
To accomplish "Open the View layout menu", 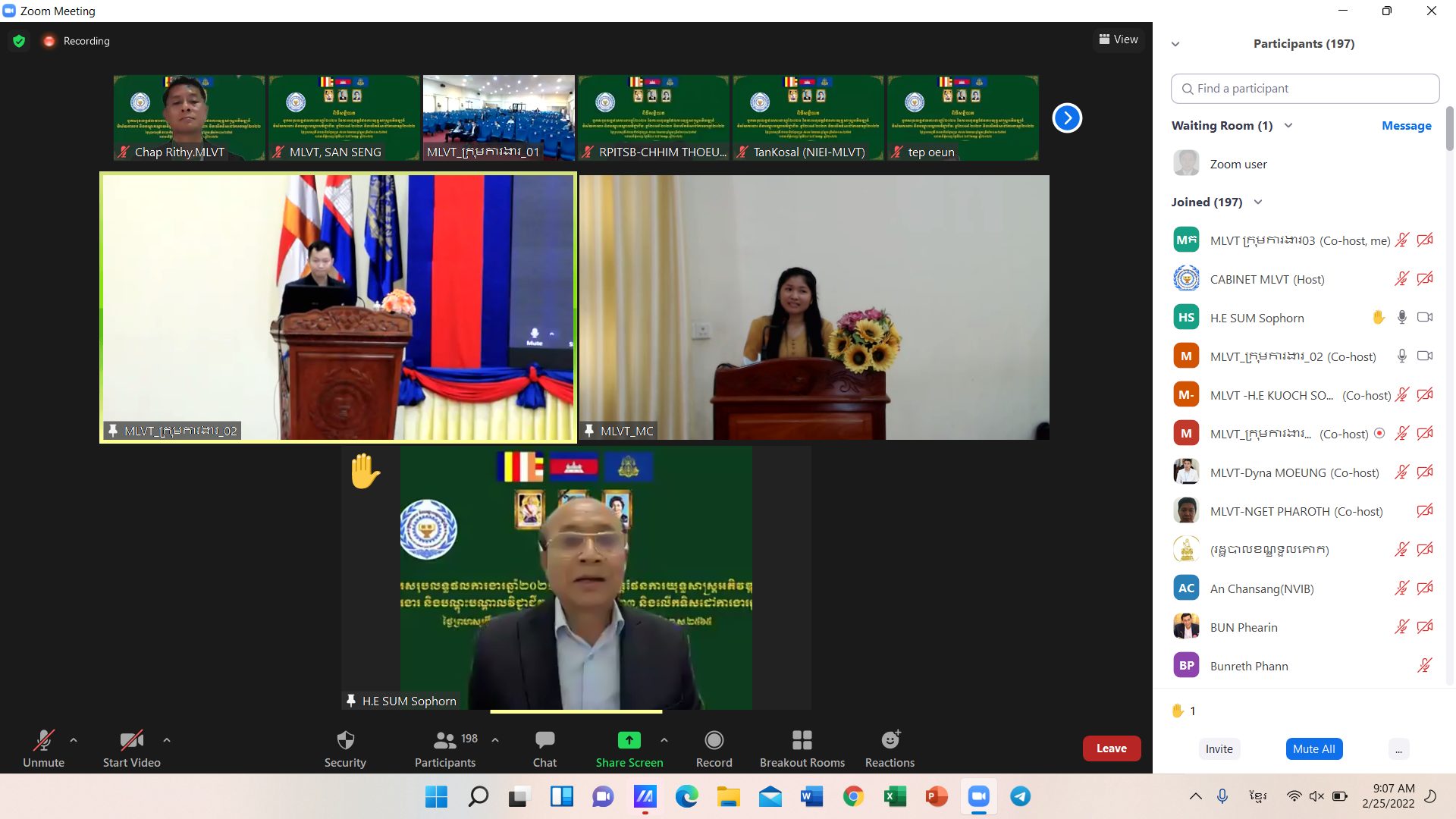I will (1119, 39).
